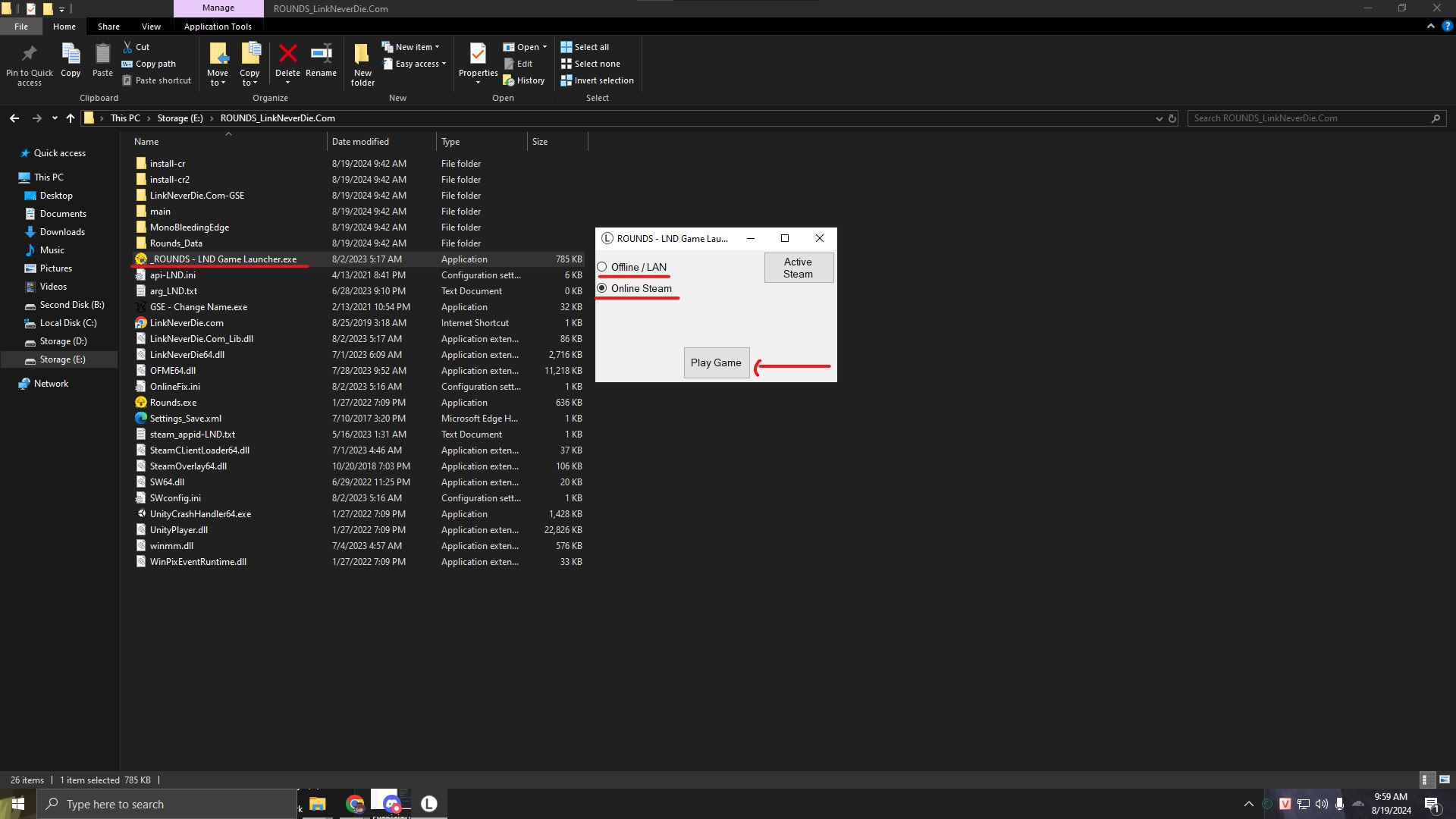The width and height of the screenshot is (1456, 819).
Task: Click the History icon in Open group
Action: pos(509,80)
